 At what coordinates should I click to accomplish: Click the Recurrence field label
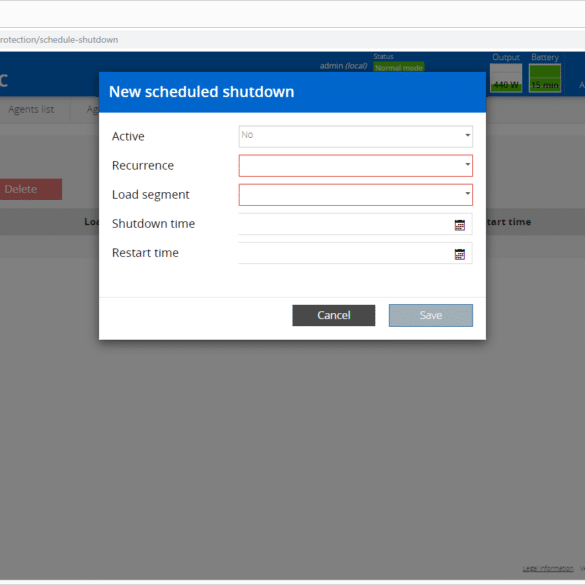(143, 165)
